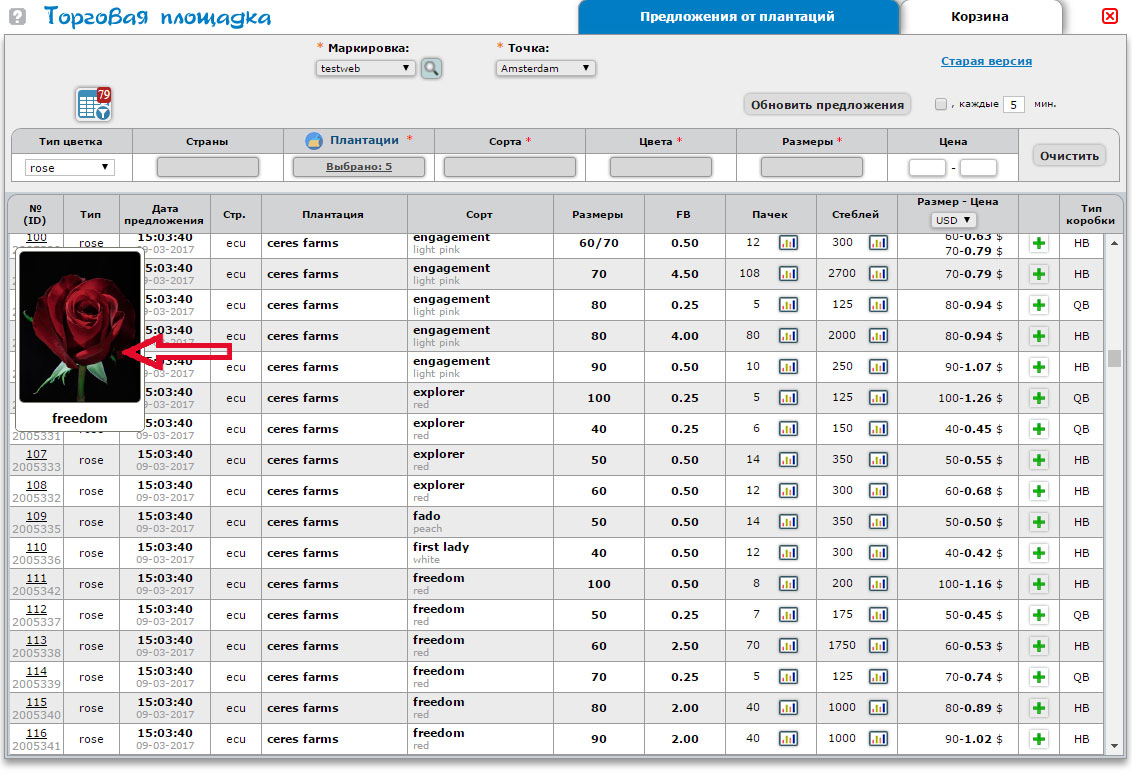Open Пачек chart icon for freedom 100 row

[788, 584]
